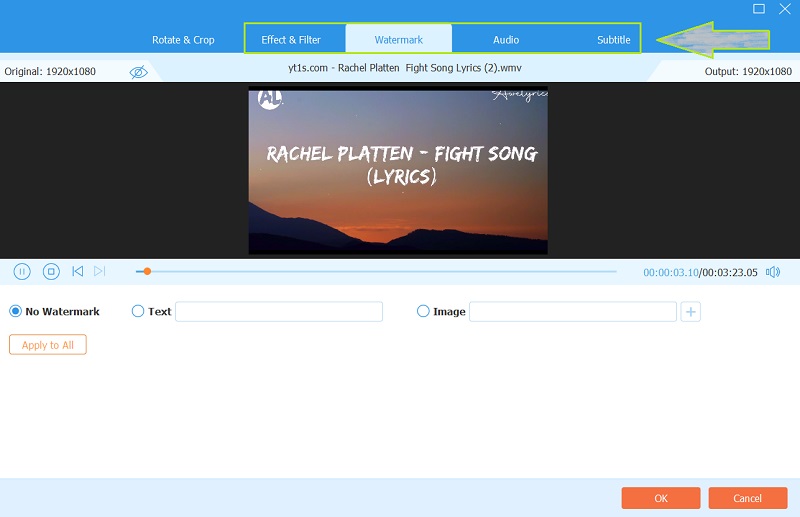Mute the volume speaker icon
The width and height of the screenshot is (800, 517).
[x=773, y=272]
